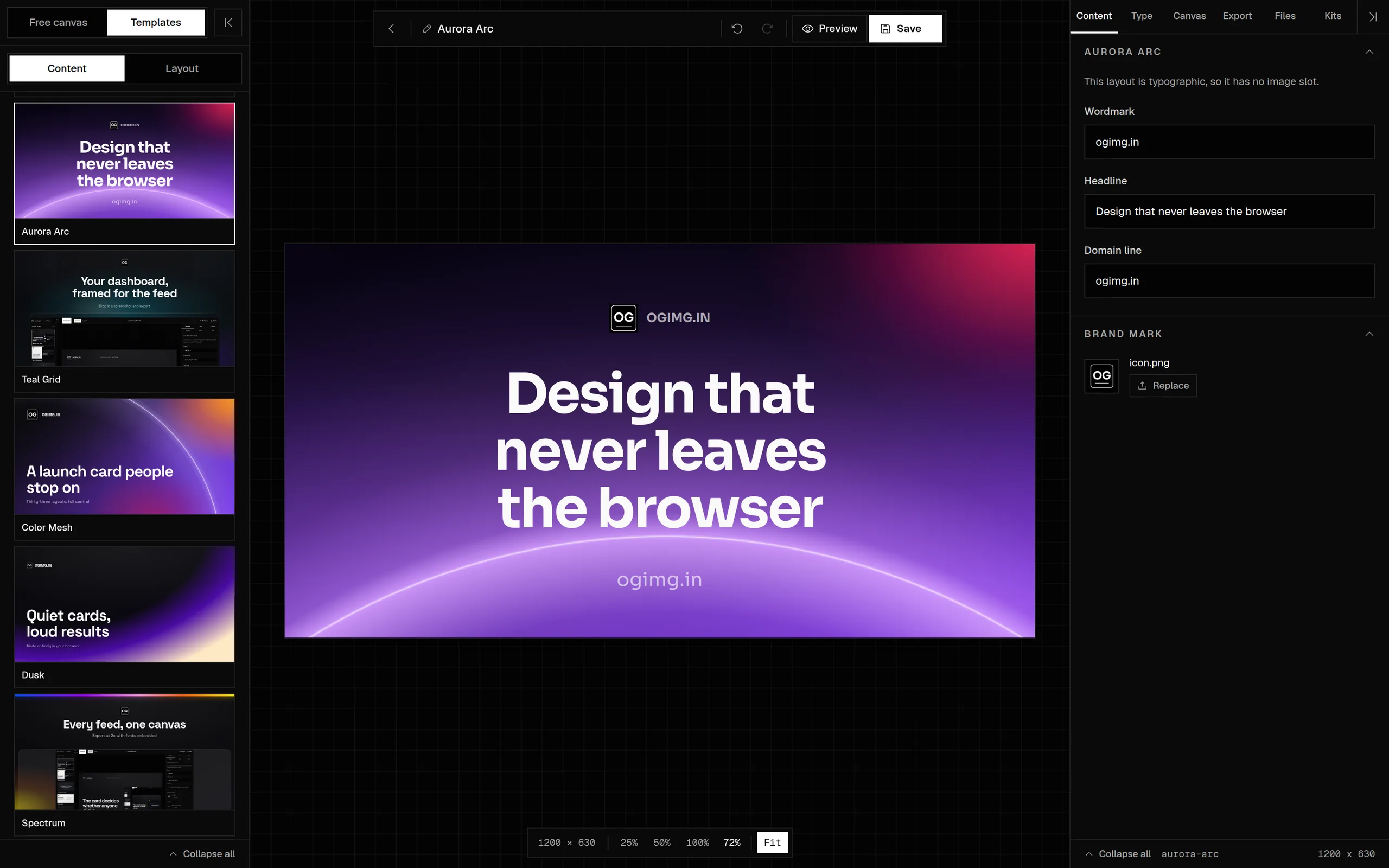This screenshot has width=1389, height=868.
Task: Open the Kits tab
Action: click(x=1332, y=16)
